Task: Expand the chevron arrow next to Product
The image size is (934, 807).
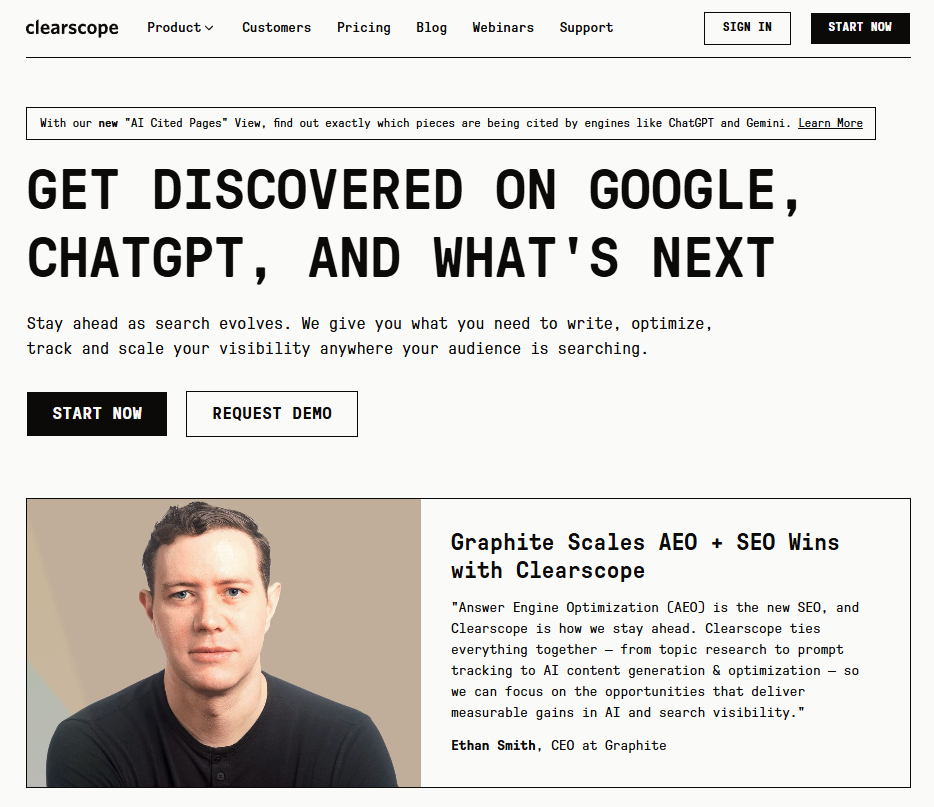Action: [209, 28]
